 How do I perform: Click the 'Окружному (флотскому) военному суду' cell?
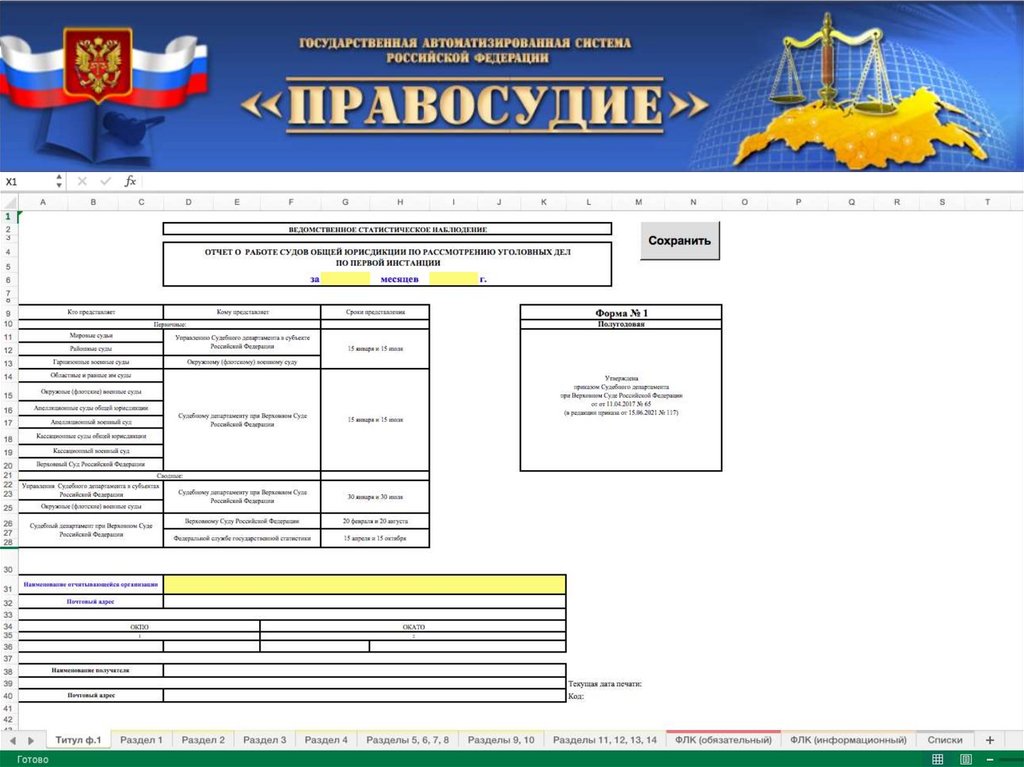242,362
